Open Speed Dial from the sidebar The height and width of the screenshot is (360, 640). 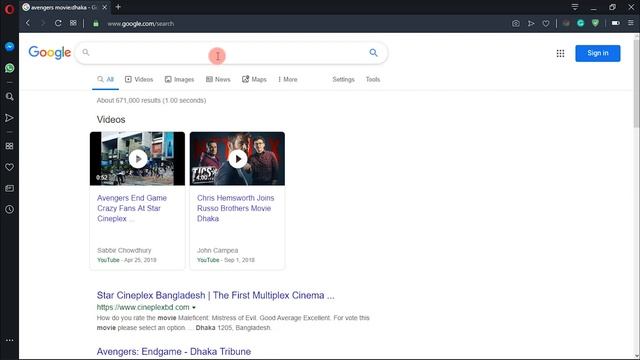click(9, 146)
